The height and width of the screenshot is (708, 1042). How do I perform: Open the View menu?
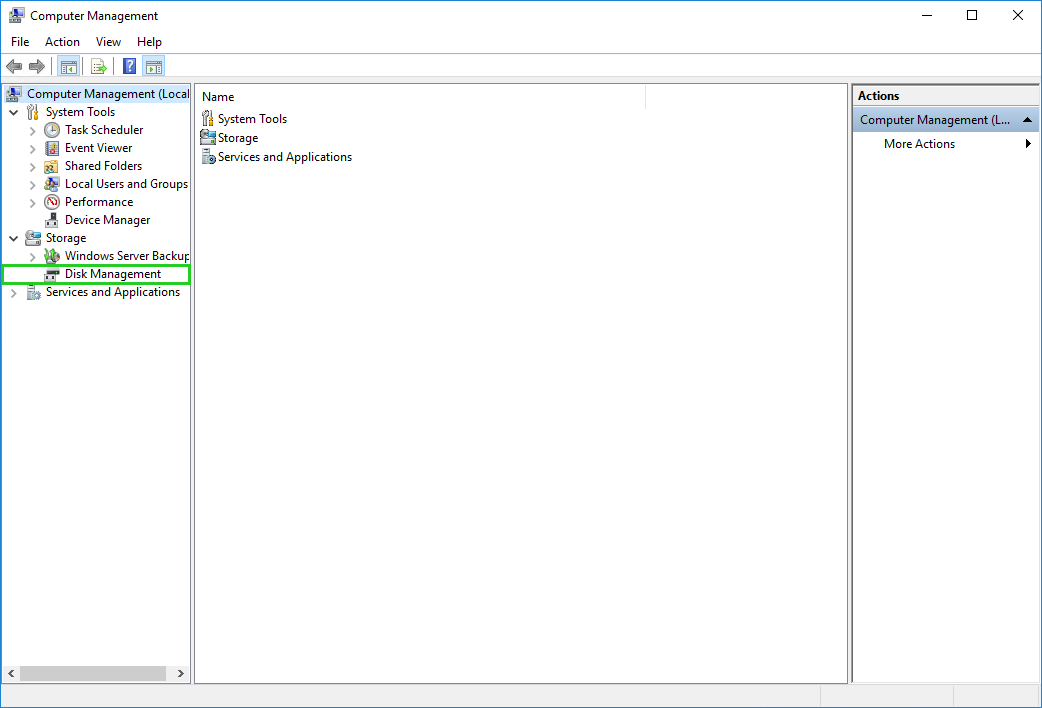pos(108,42)
